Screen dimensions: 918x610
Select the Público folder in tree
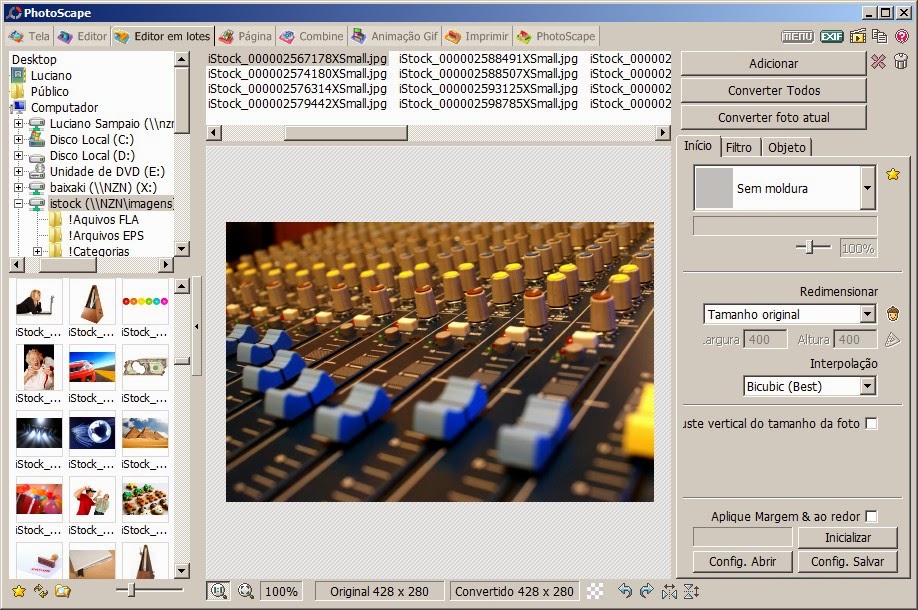[50, 91]
